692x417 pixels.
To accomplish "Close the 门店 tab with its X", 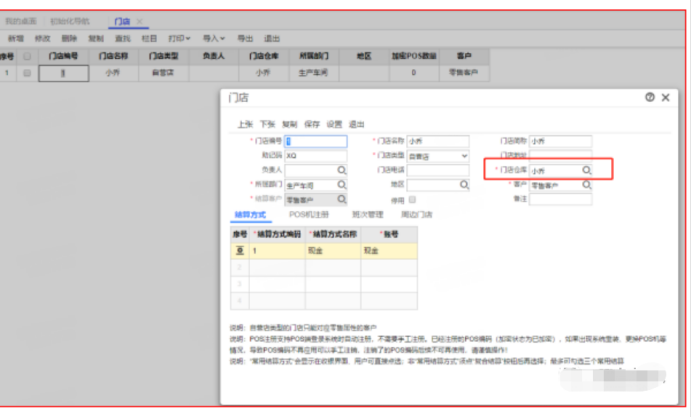I will (139, 21).
